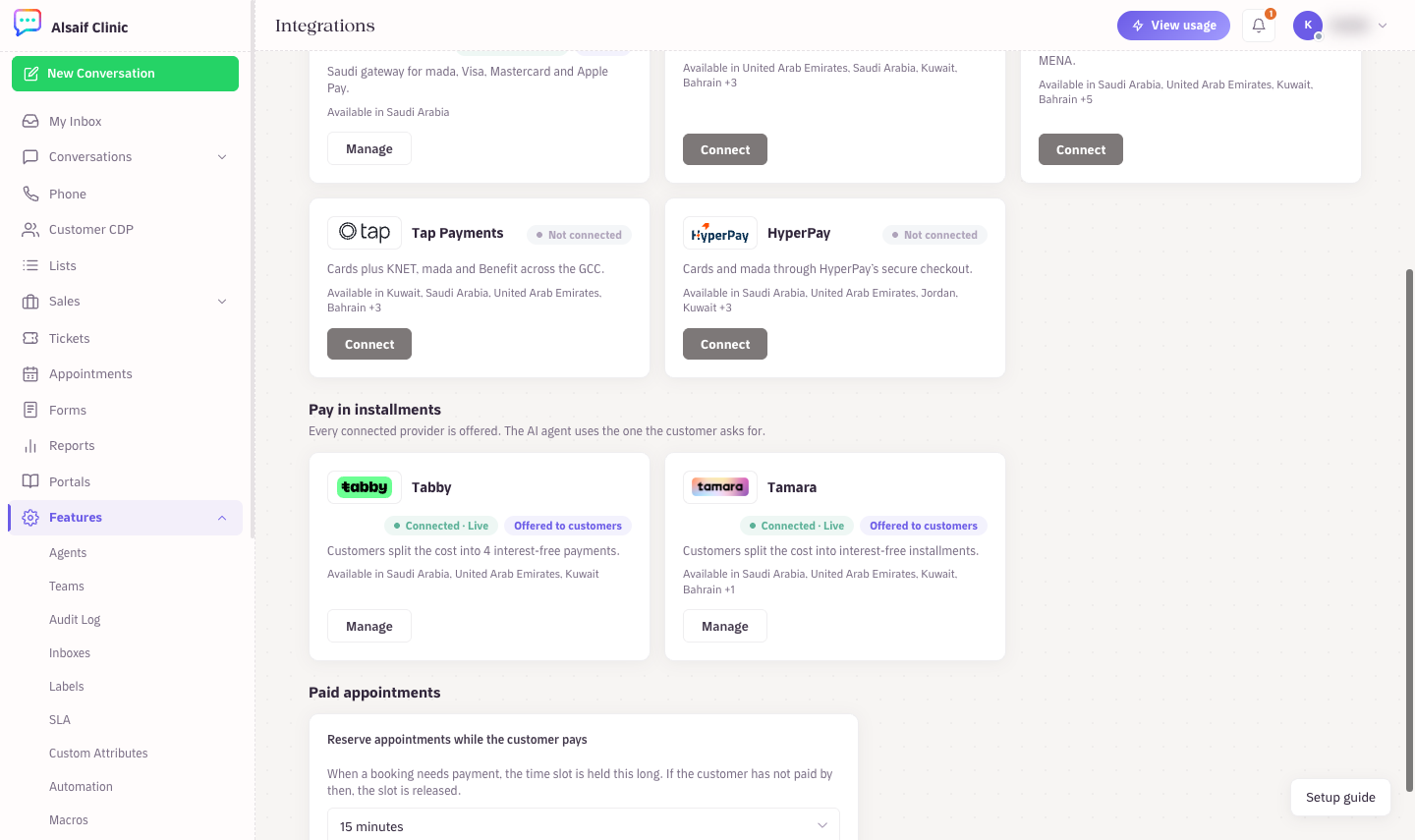The height and width of the screenshot is (840, 1415).
Task: Collapse the Features section chevron
Action: click(x=222, y=518)
